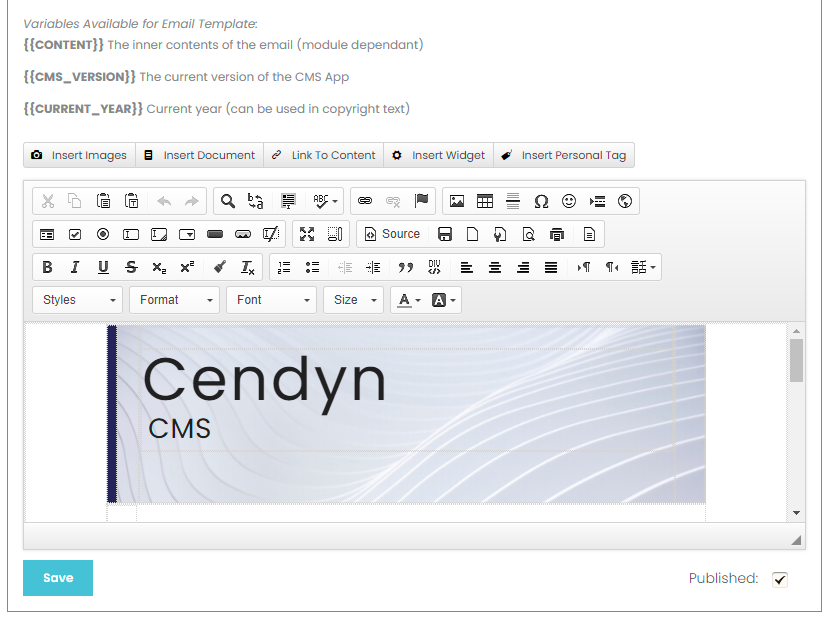Open the Background Color picker
Viewport: 832px width, 618px height.
444,300
